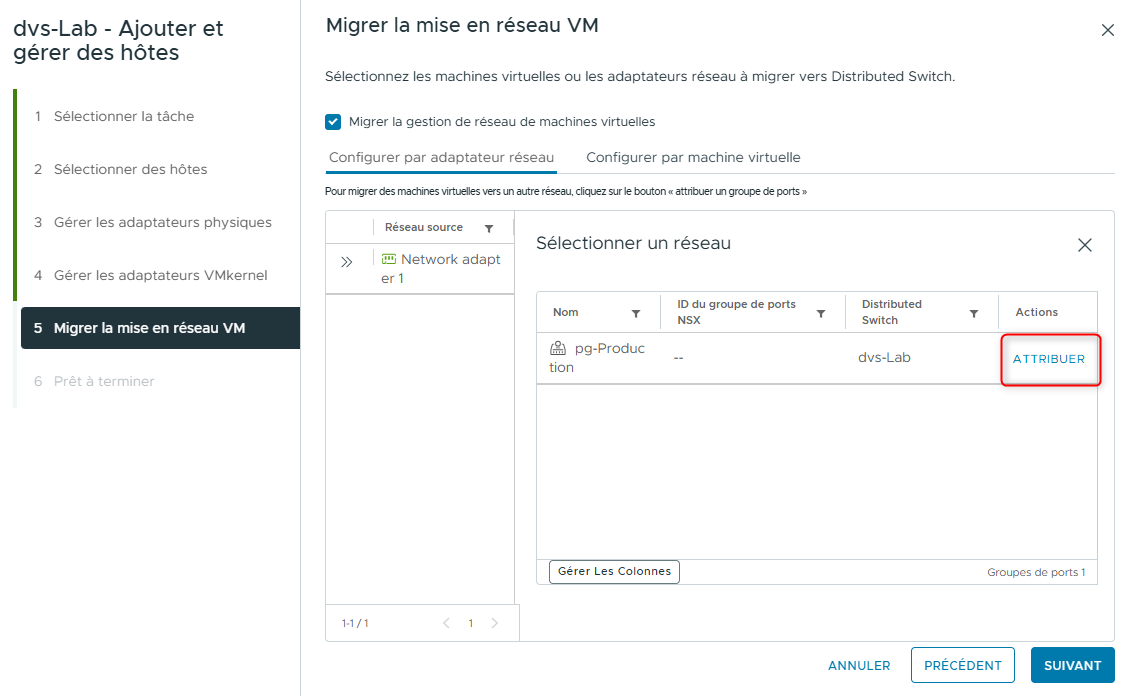This screenshot has width=1128, height=696.
Task: Click the PRÉCÉDENT button
Action: [962, 665]
